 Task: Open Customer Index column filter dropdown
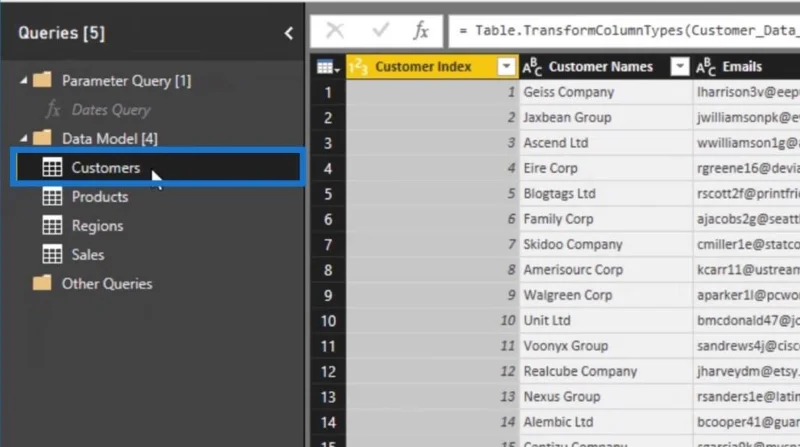click(506, 67)
